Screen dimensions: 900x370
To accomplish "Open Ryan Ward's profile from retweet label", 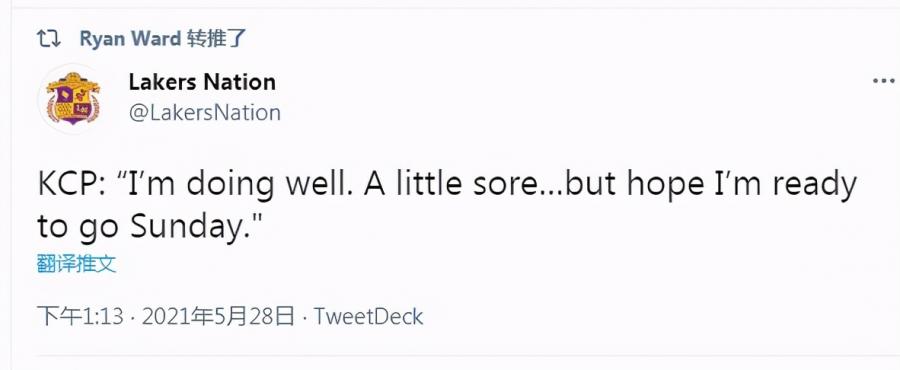I will 130,39.
